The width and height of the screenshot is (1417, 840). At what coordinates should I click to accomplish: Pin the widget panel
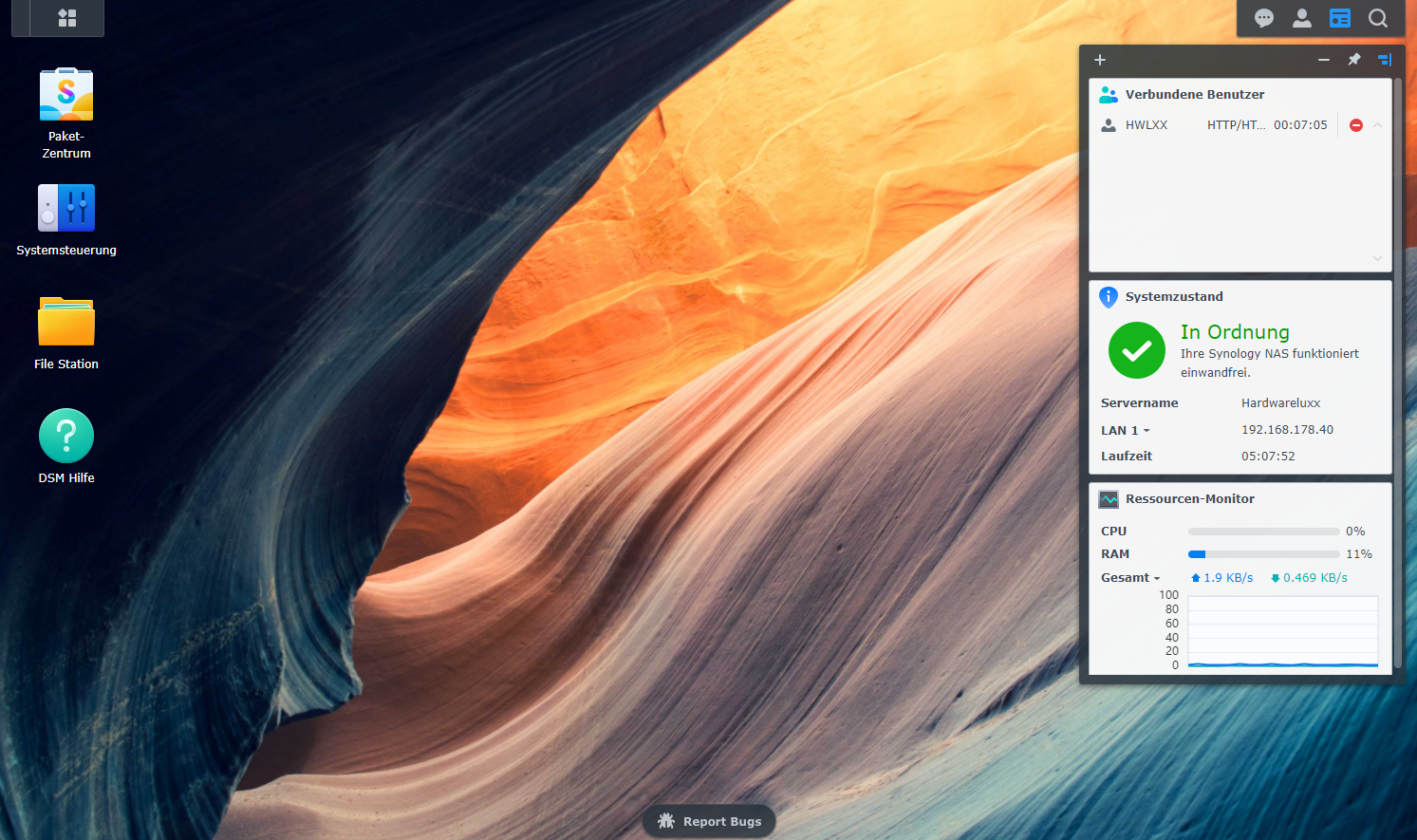(x=1354, y=60)
